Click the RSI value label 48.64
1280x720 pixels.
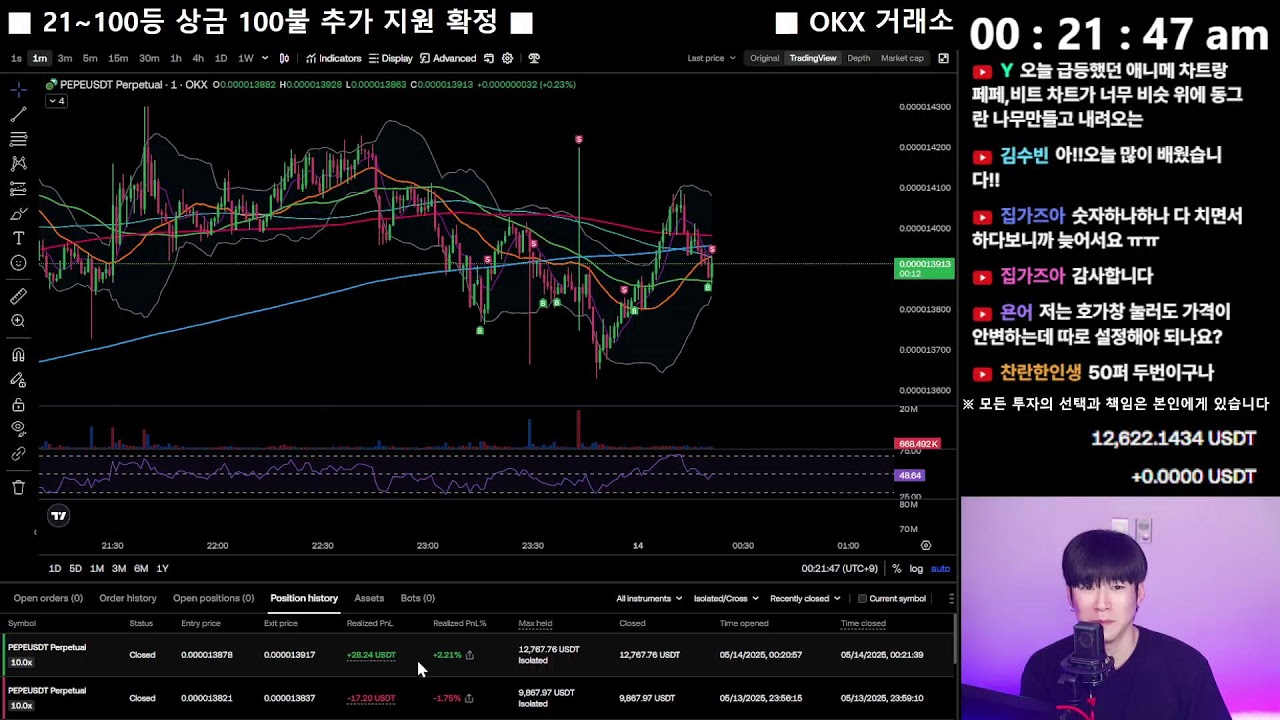(910, 475)
